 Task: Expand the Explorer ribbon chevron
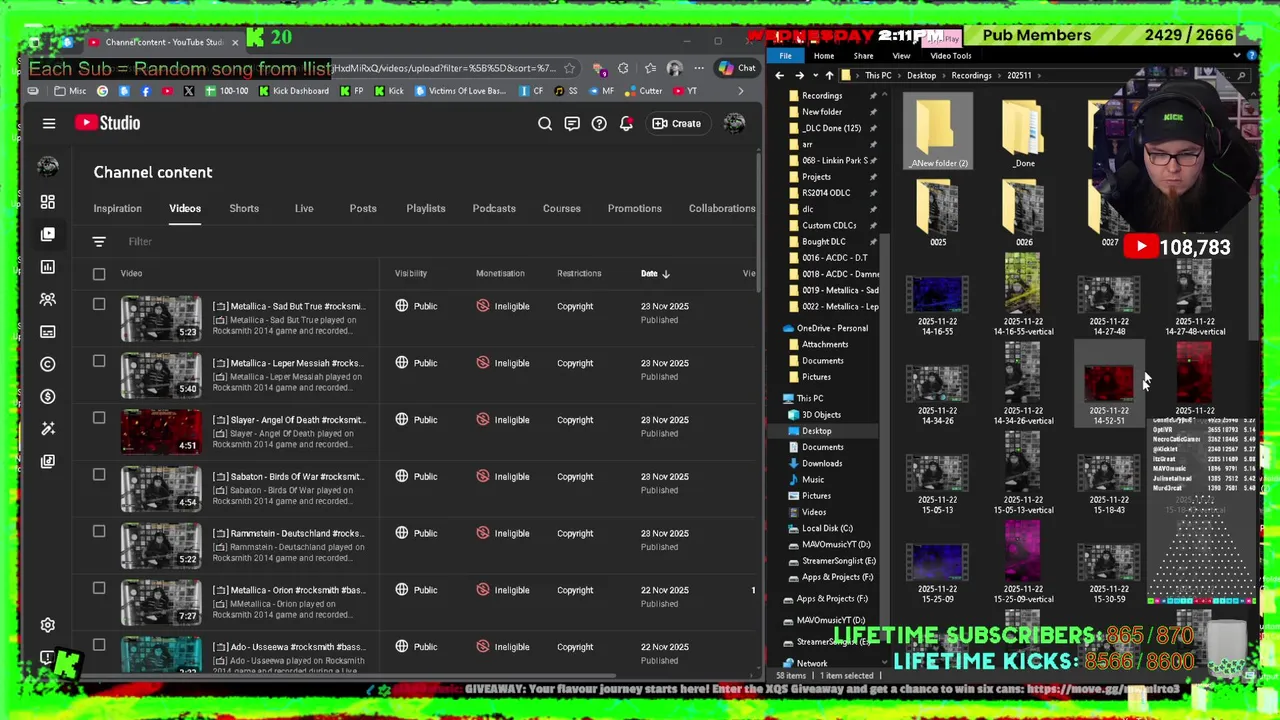(x=1237, y=56)
